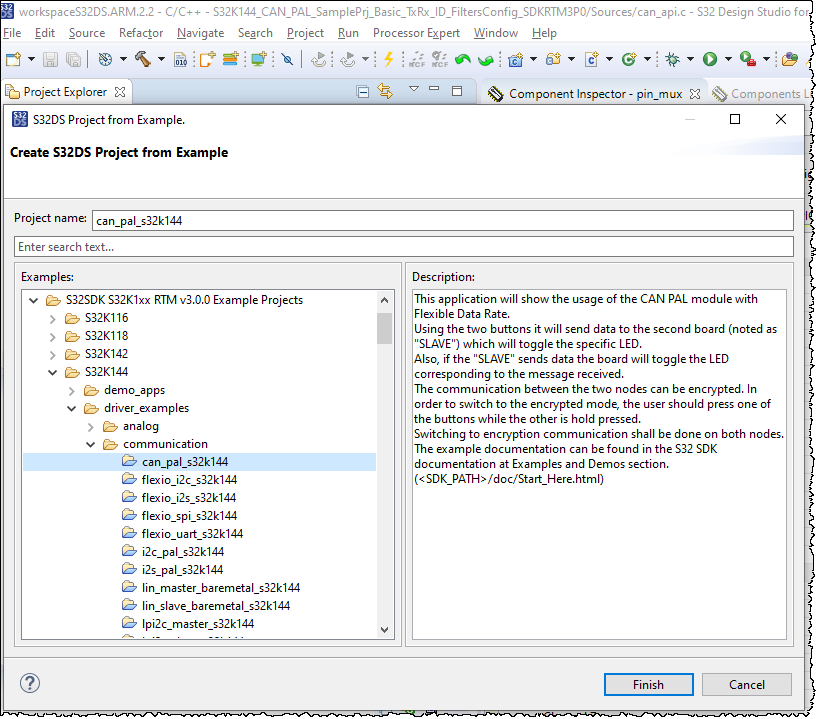
Task: Select flexio_uart_s32k144 example
Action: 192,534
